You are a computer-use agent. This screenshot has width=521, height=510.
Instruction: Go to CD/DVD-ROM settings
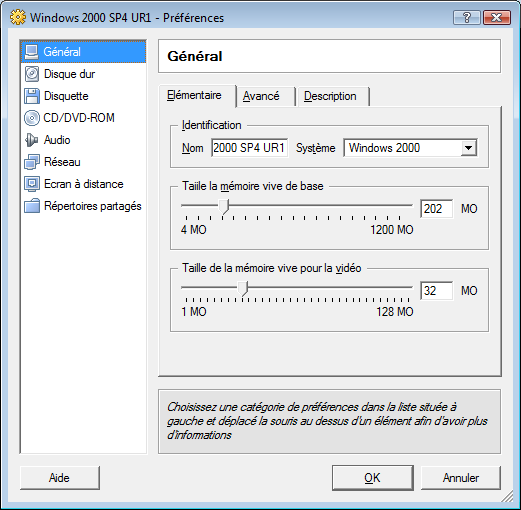[83, 118]
